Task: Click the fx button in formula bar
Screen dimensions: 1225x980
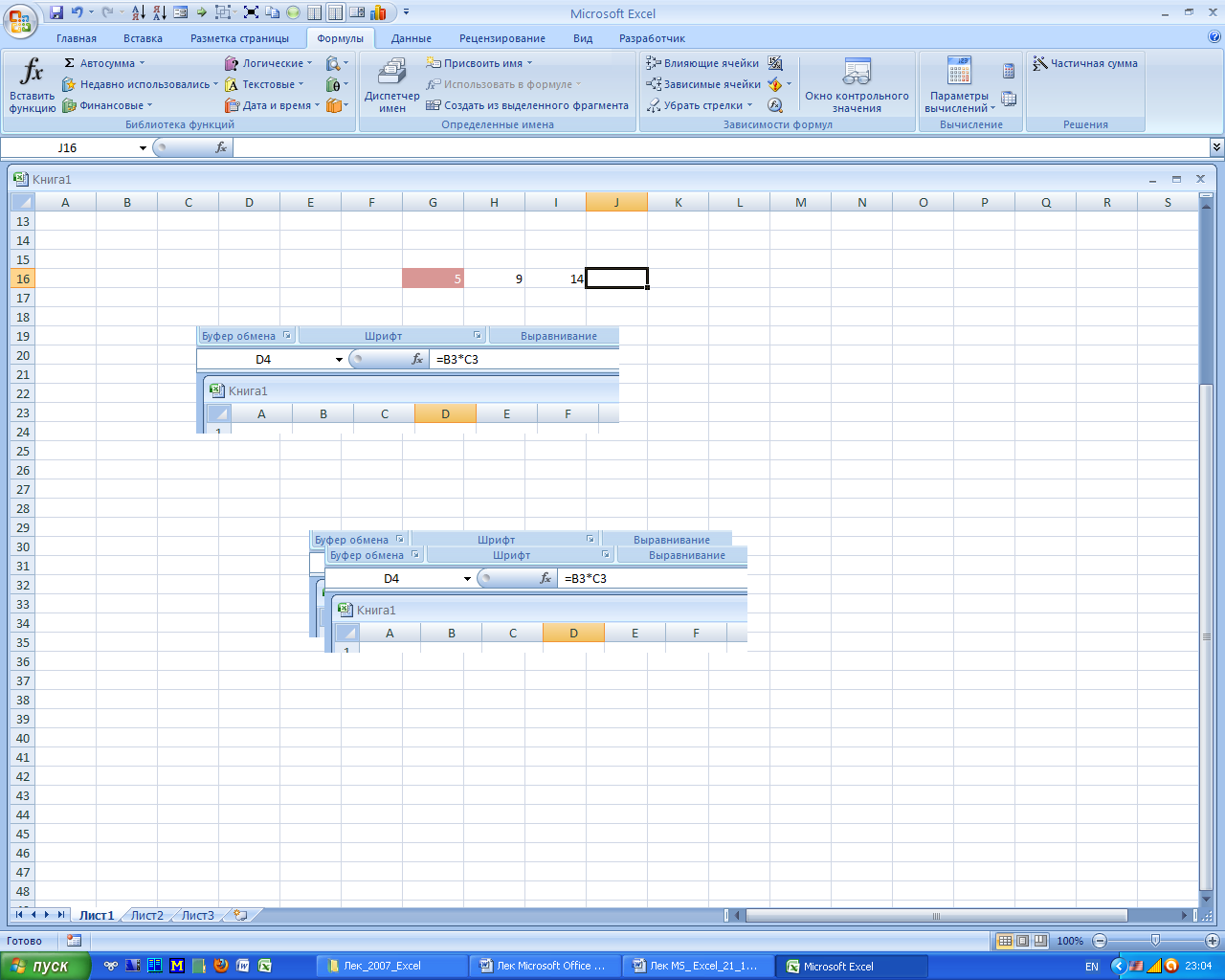Action: (221, 147)
